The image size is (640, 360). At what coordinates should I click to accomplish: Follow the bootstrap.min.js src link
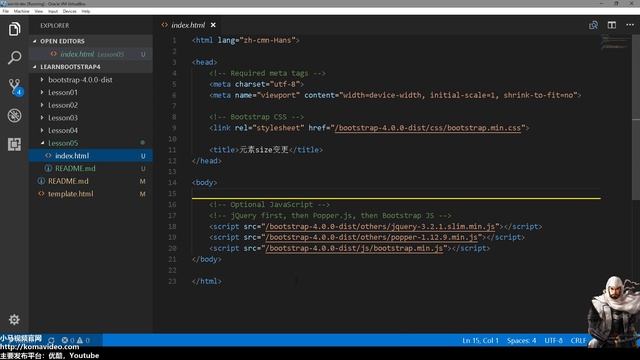354,248
